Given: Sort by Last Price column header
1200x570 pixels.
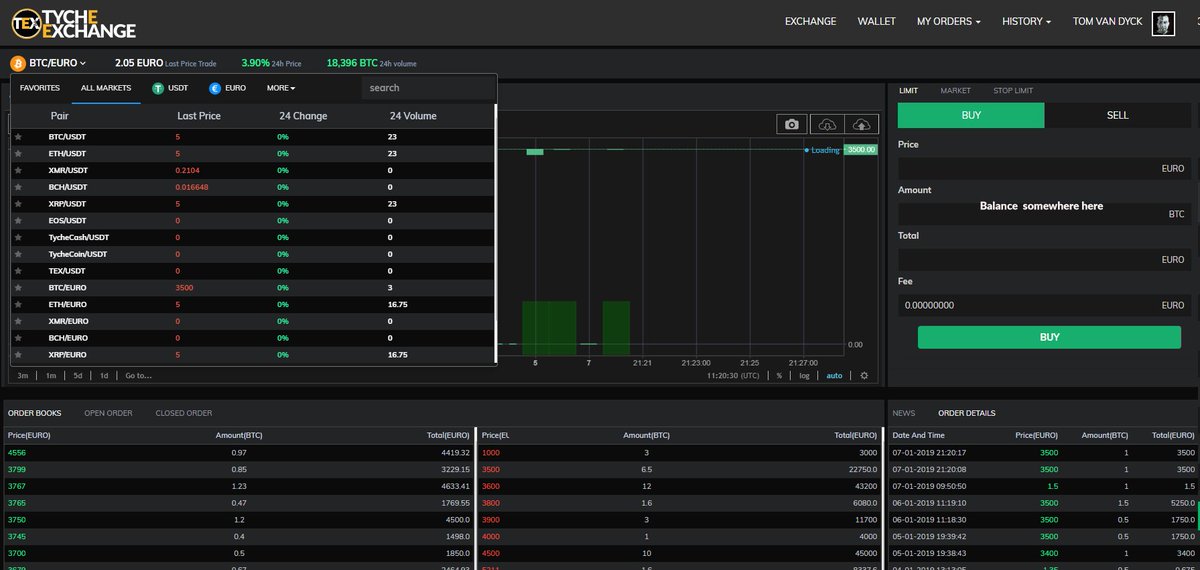Looking at the screenshot, I should [x=199, y=116].
